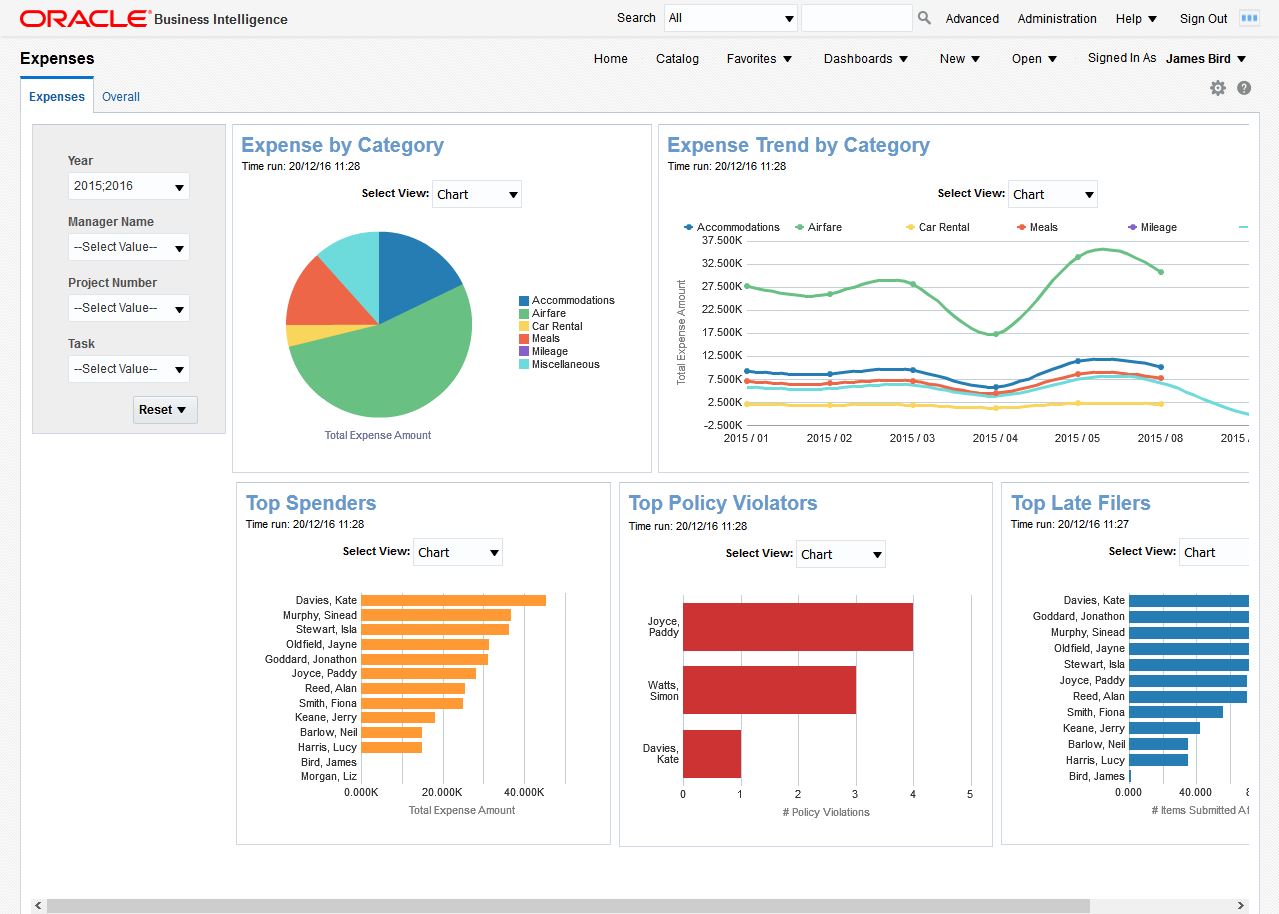Open the Catalog menu
1279x914 pixels.
[676, 59]
